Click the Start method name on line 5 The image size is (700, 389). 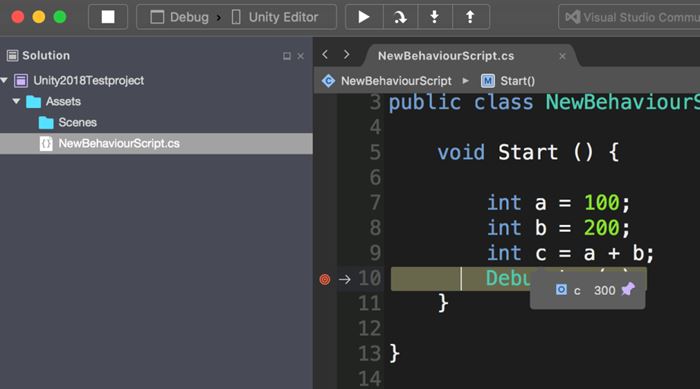click(528, 152)
